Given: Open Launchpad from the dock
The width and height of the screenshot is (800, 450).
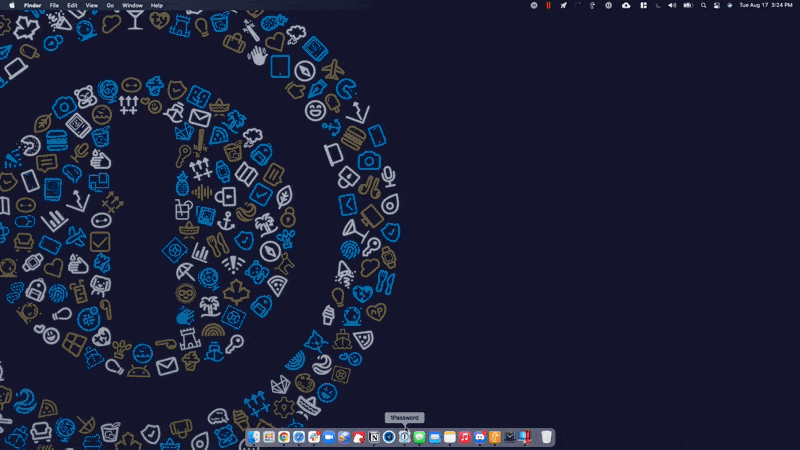Looking at the screenshot, I should coord(269,437).
